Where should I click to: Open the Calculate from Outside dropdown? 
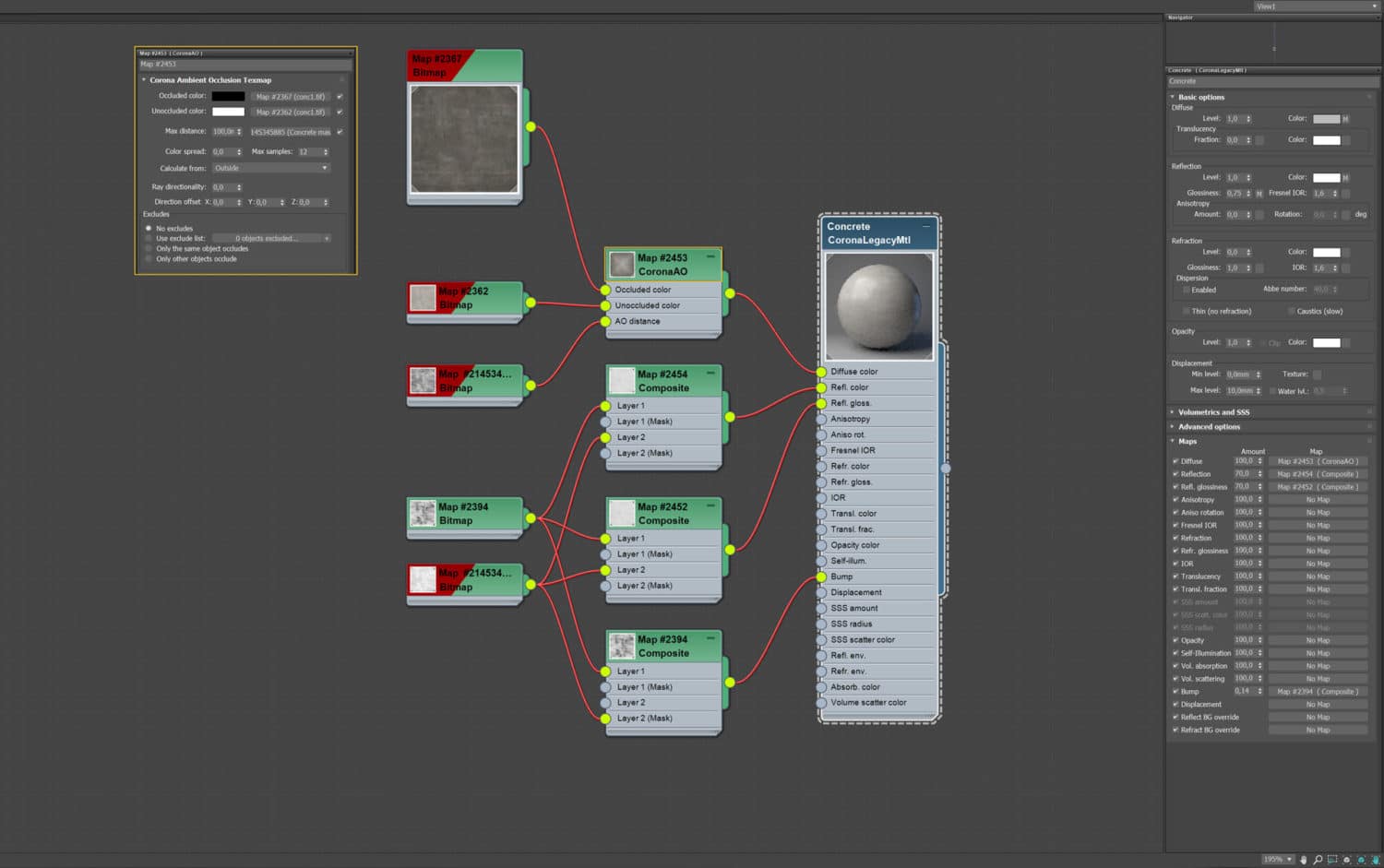tap(270, 168)
